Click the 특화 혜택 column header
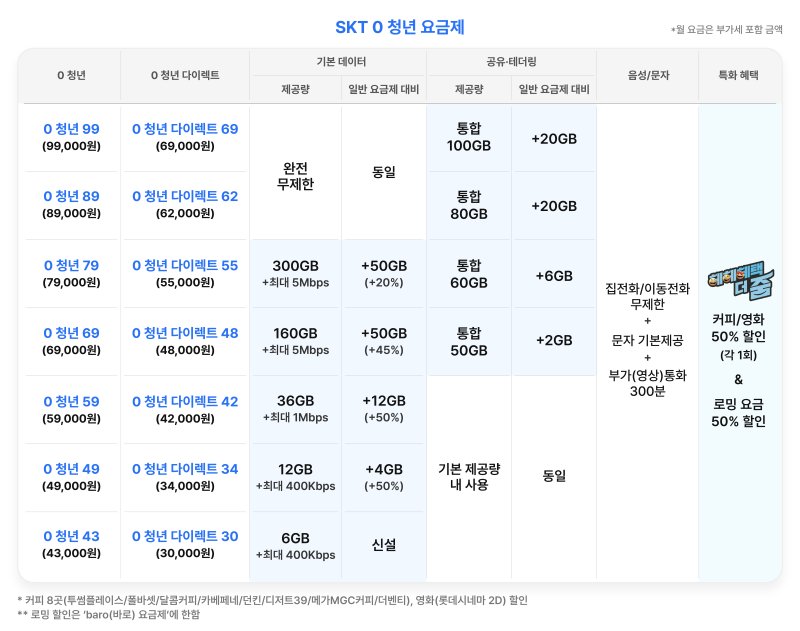This screenshot has height=631, width=800. click(x=738, y=75)
